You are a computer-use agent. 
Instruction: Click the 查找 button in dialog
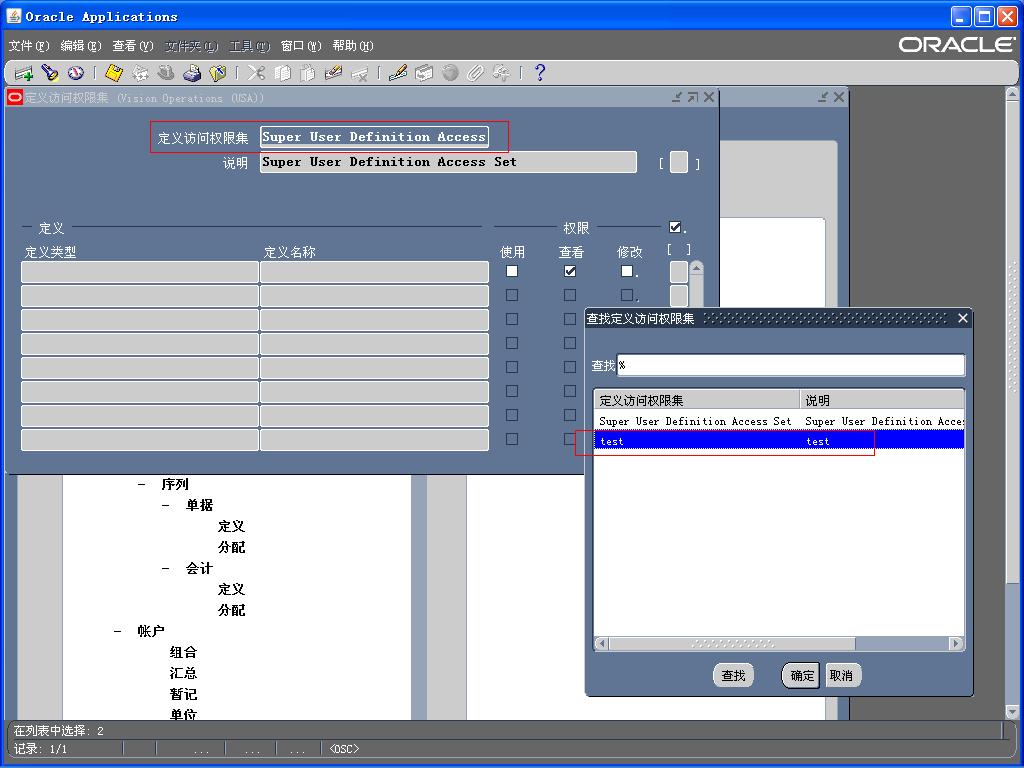pyautogui.click(x=733, y=675)
